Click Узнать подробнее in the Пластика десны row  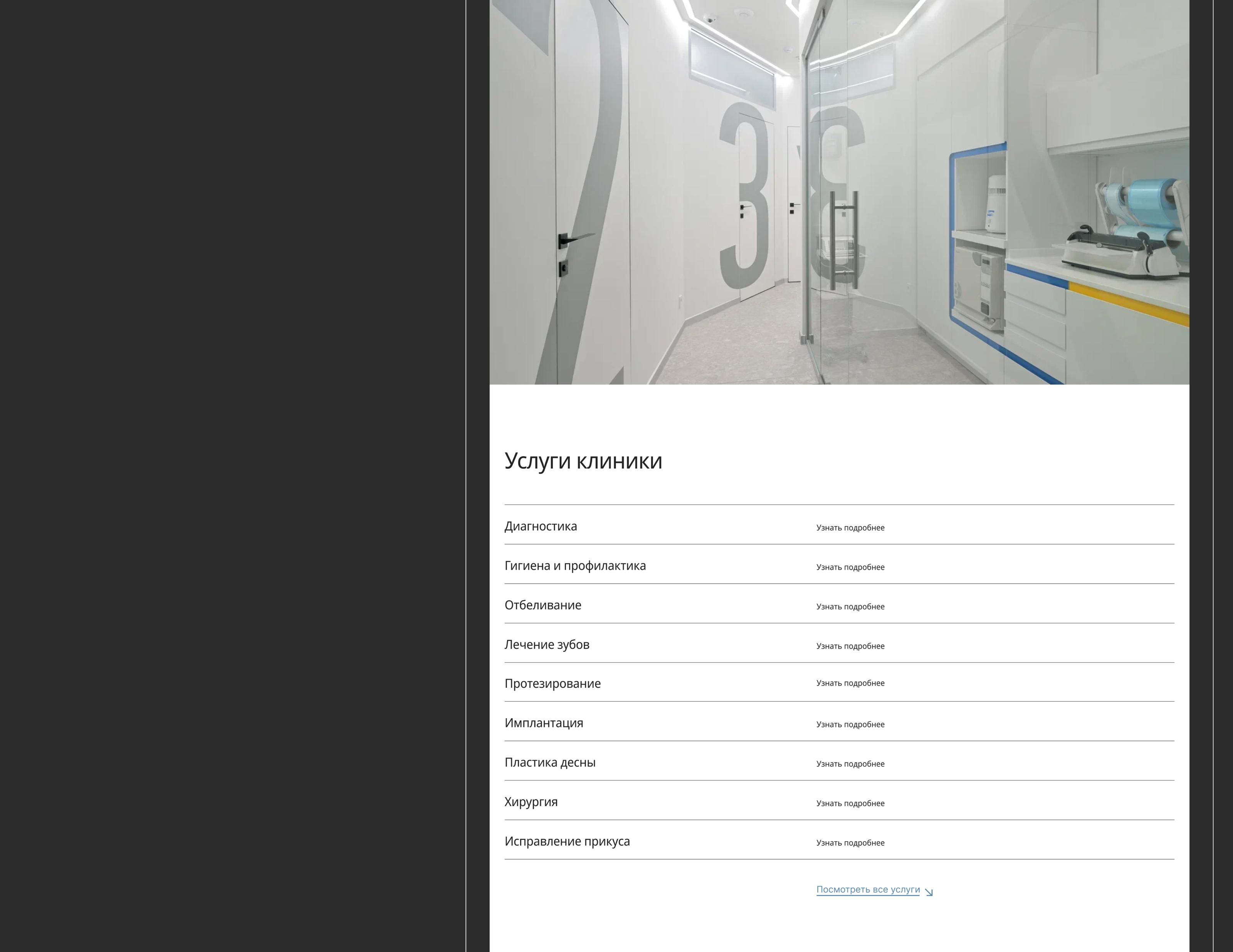(x=850, y=764)
